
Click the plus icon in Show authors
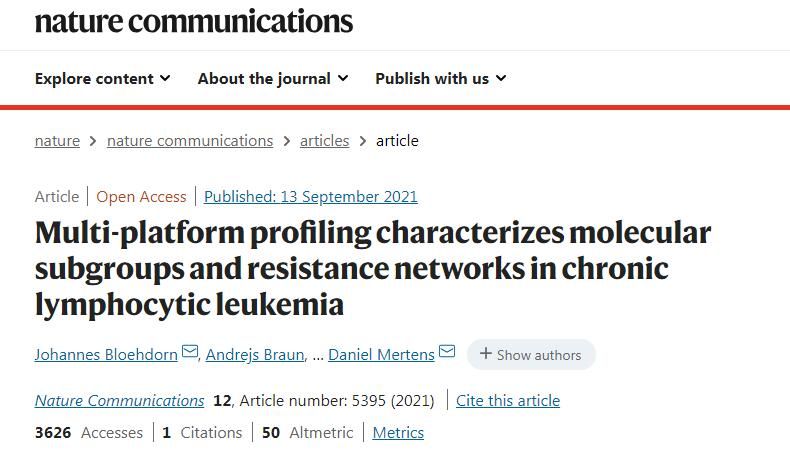[x=486, y=354]
